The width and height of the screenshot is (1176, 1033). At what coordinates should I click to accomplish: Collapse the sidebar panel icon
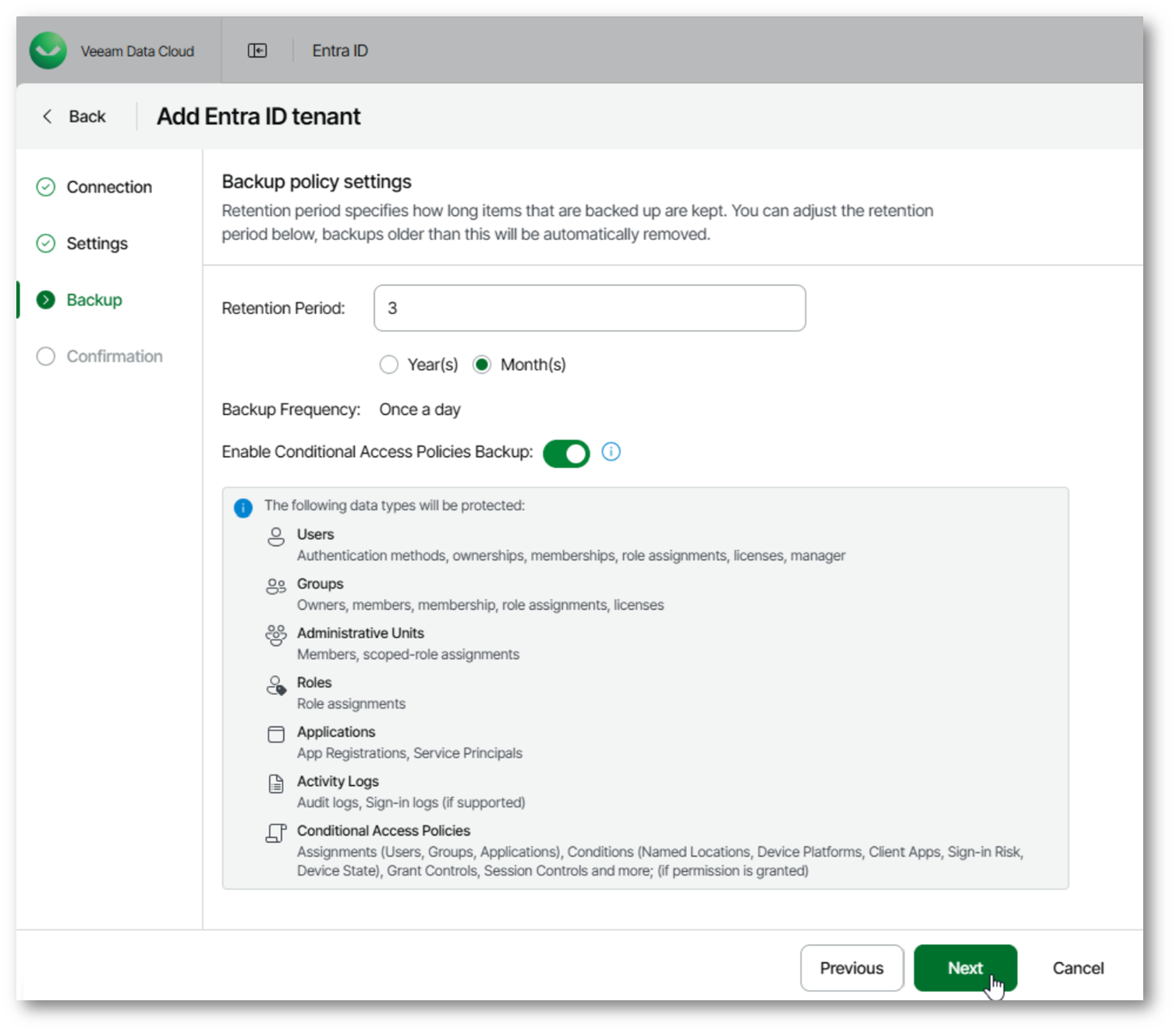257,51
